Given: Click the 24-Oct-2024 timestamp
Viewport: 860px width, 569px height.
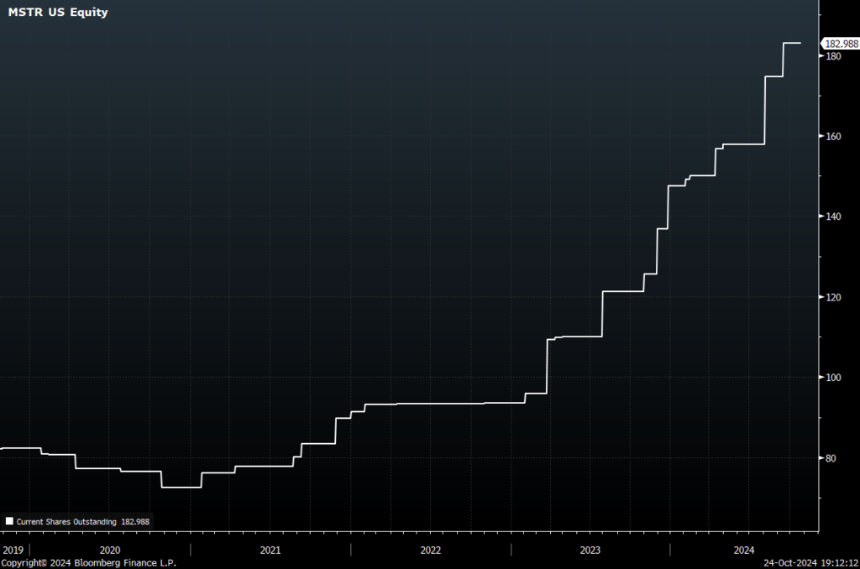Looking at the screenshot, I should (790, 563).
